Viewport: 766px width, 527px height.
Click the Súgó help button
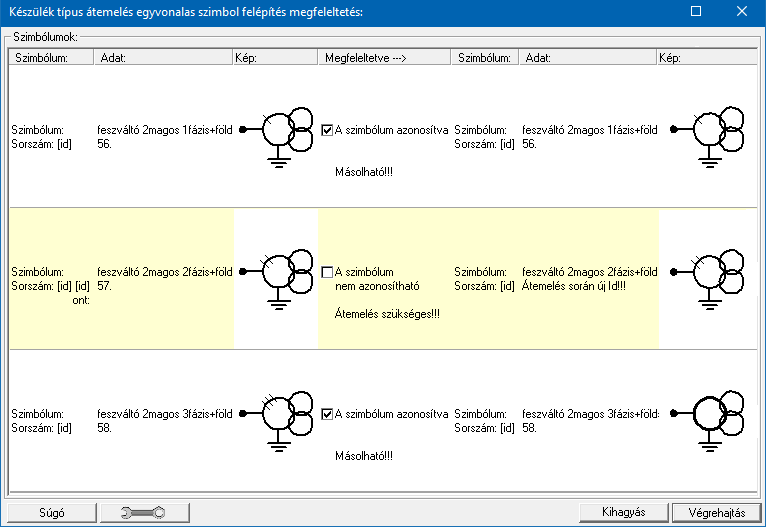(x=52, y=512)
